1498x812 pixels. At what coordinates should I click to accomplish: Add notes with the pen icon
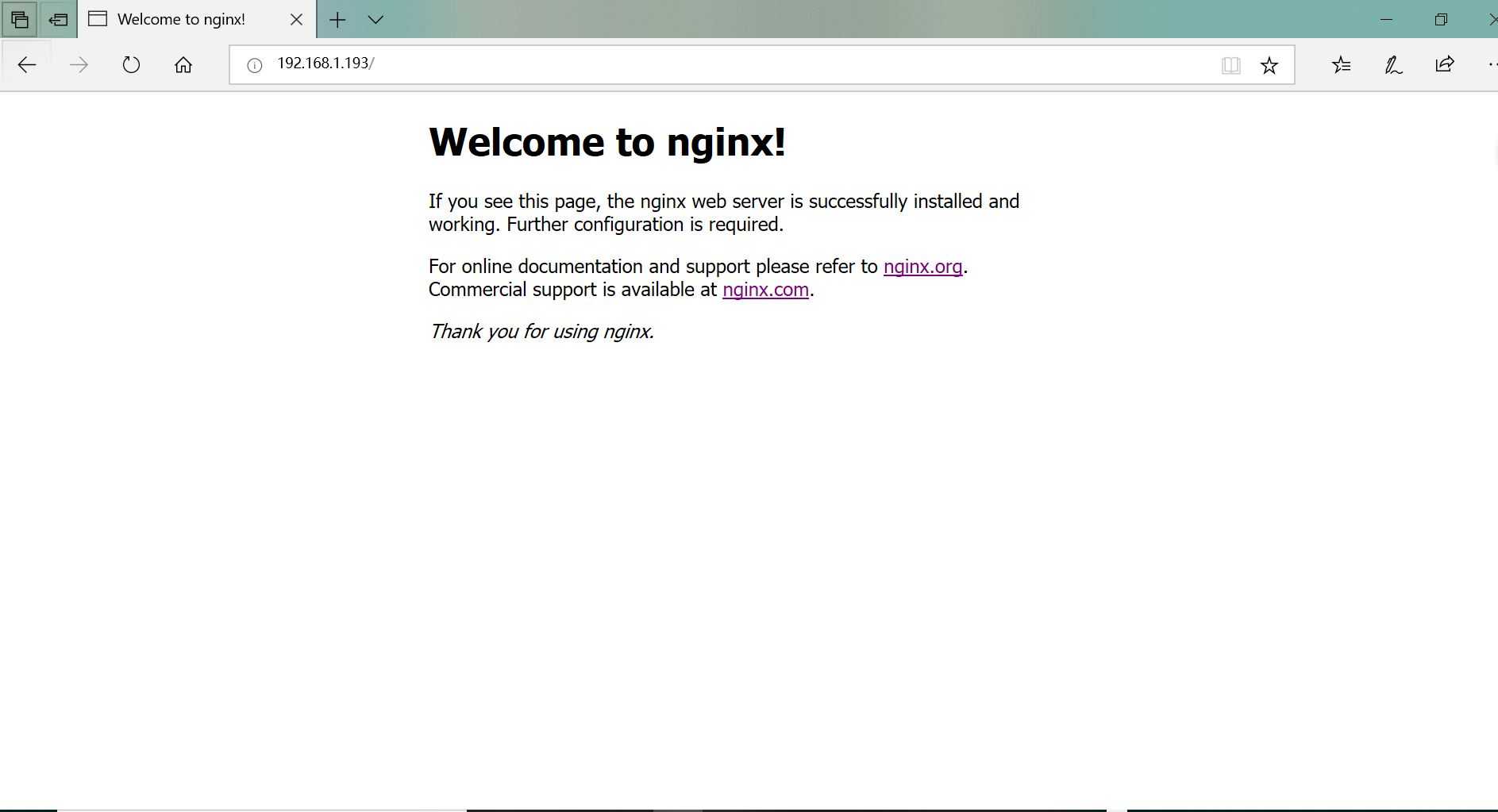[x=1393, y=64]
